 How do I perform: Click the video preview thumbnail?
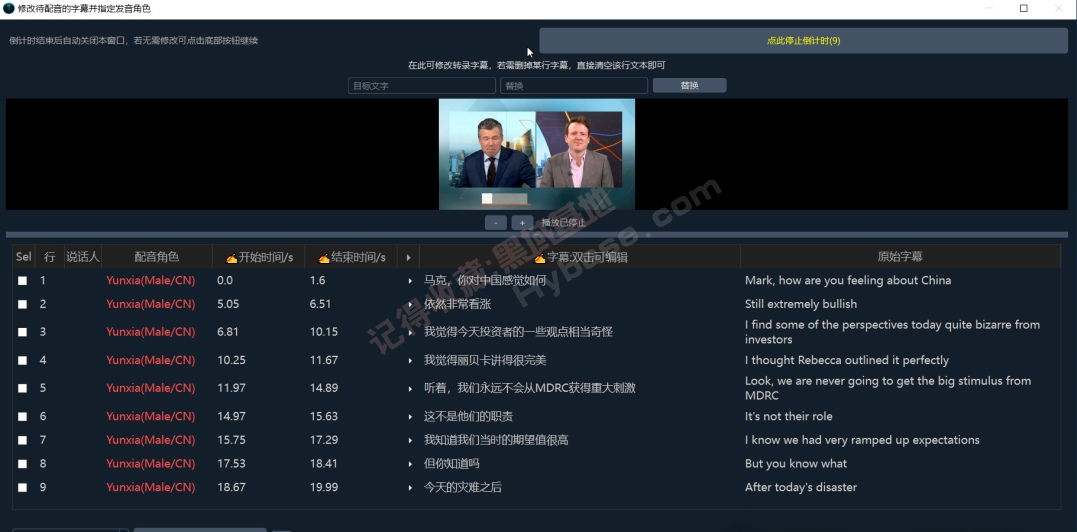[536, 154]
